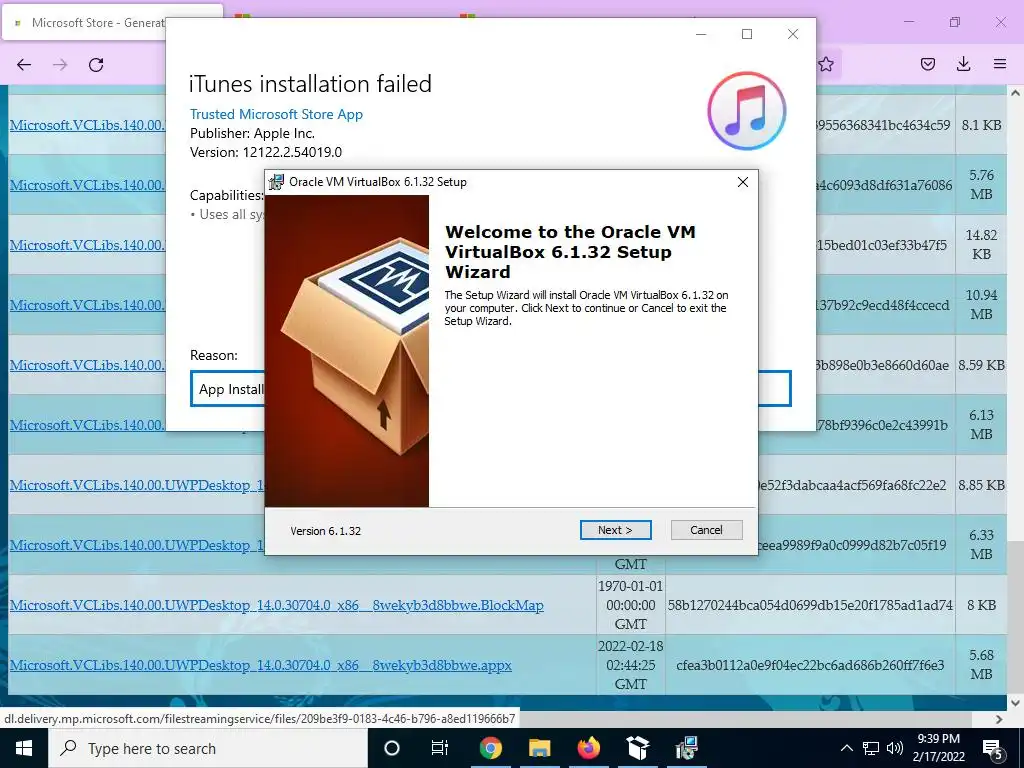Open Microsoft.VCLibs.140.00 link in 10.94 MB row

[x=88, y=305]
